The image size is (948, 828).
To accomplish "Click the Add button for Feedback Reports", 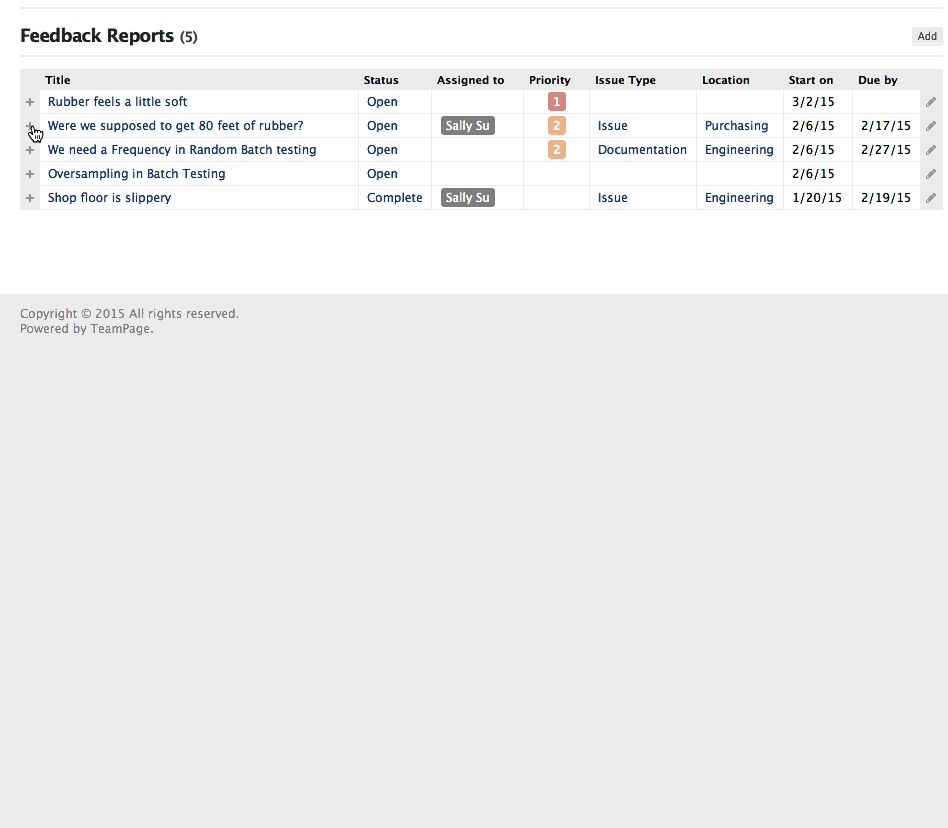I will tap(927, 36).
